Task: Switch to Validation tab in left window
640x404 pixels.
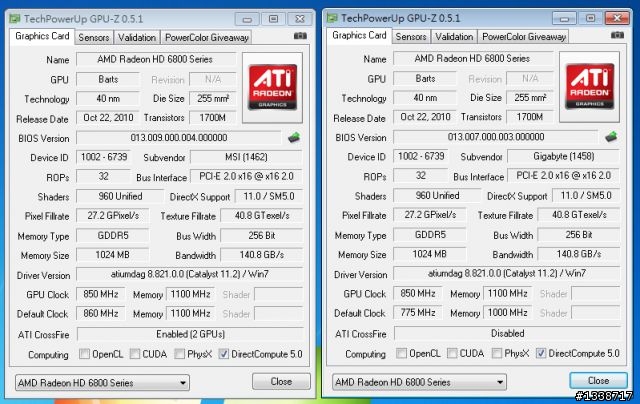Action: coord(137,38)
